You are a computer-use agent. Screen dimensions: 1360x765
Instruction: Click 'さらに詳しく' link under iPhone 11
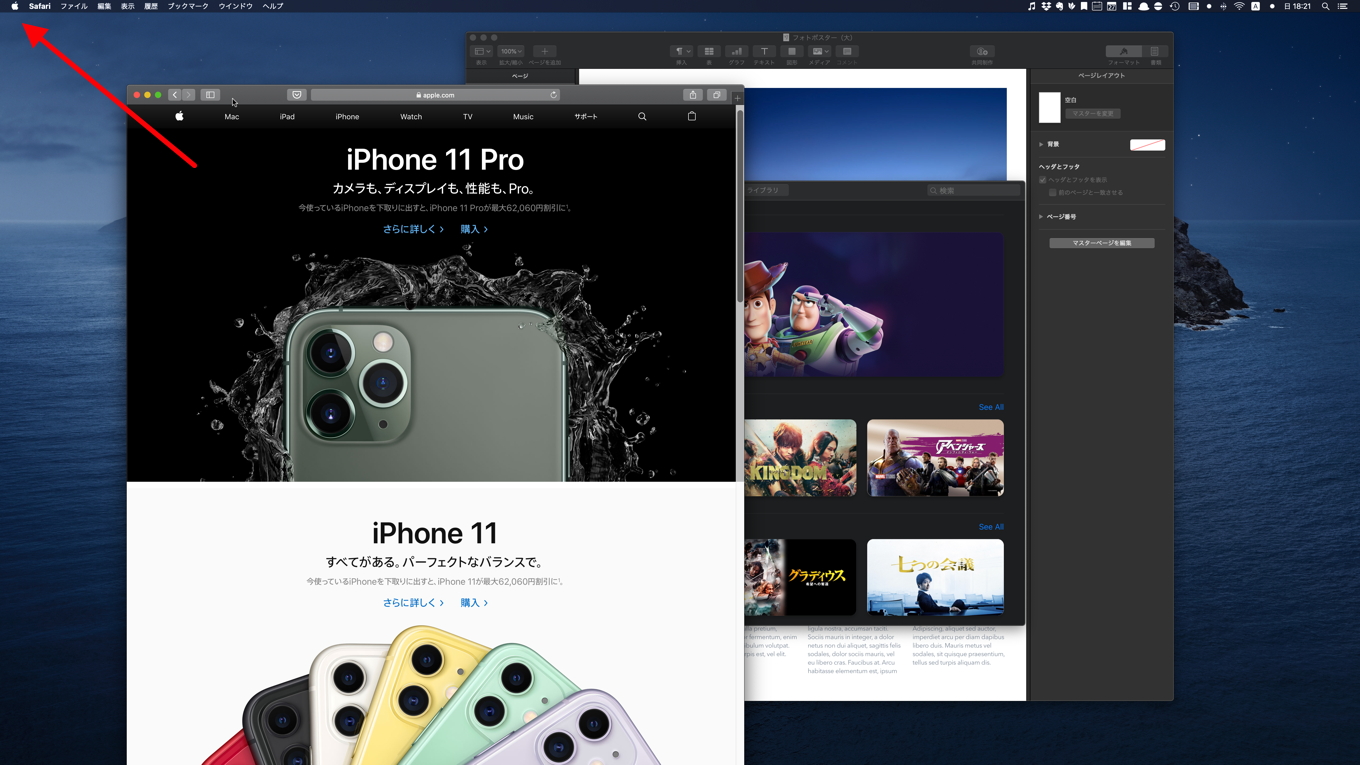point(413,603)
